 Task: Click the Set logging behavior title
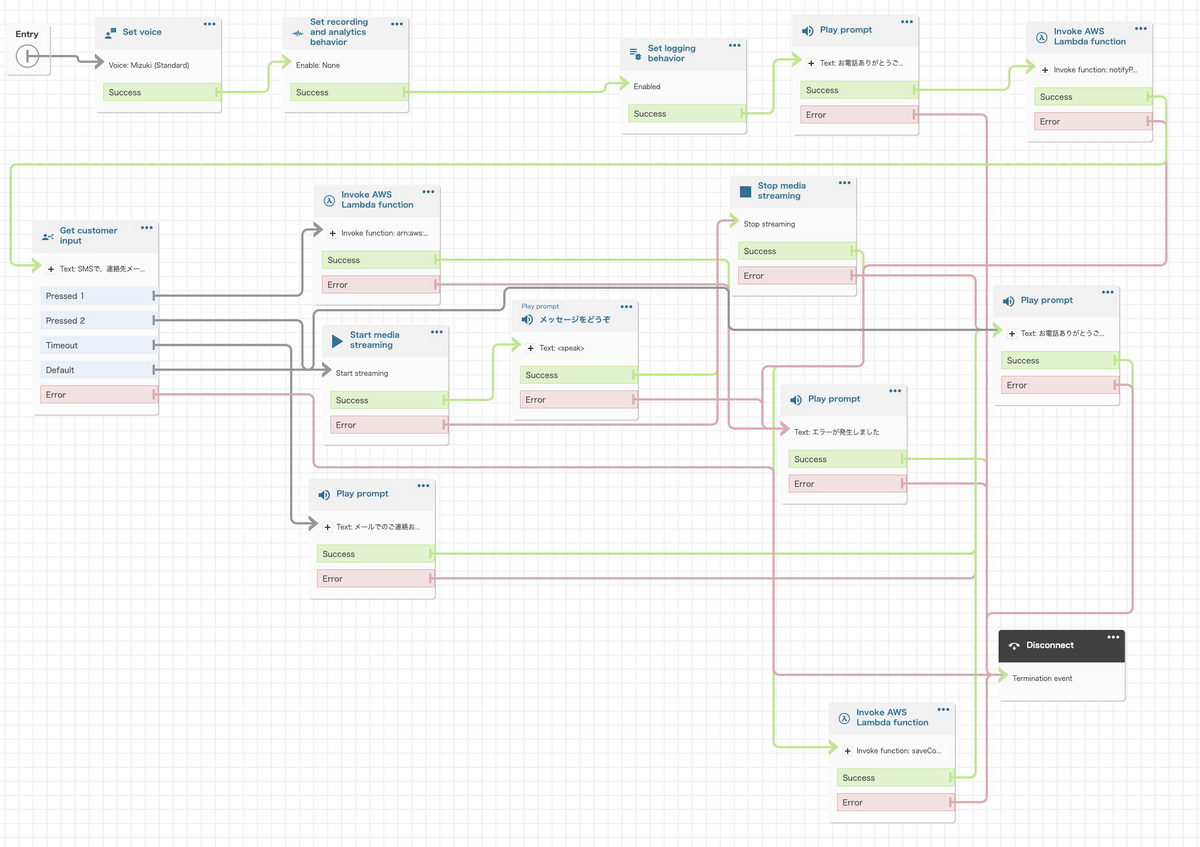[671, 53]
